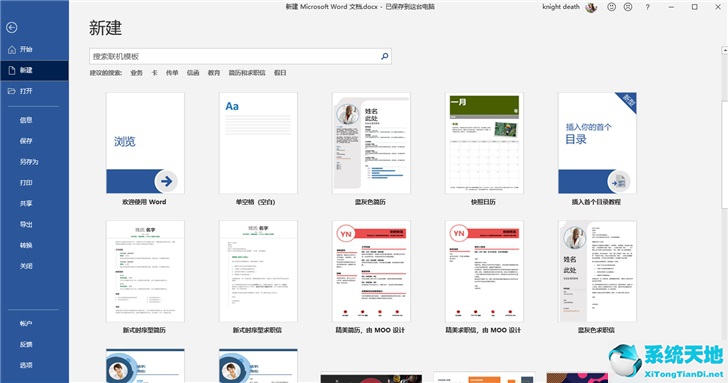Click the search magnifier icon
728x383 pixels.
(x=384, y=56)
